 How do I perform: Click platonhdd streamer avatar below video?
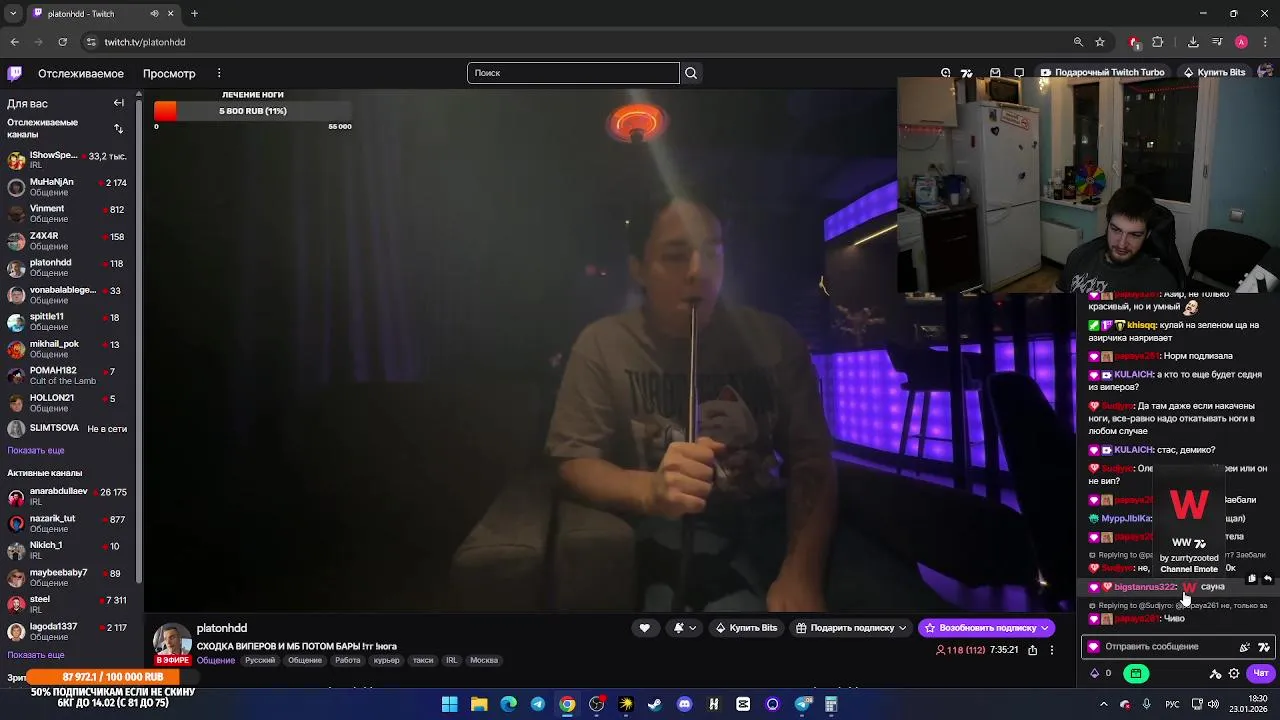171,643
